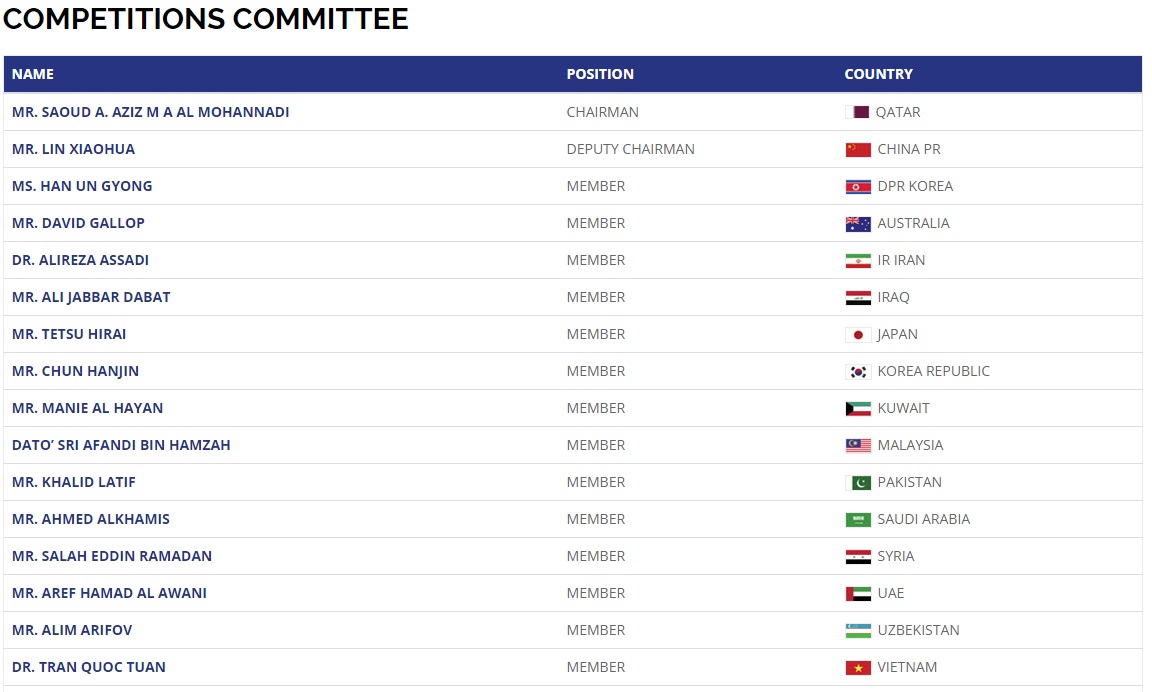1152x692 pixels.
Task: Click the Uzbekistan flag icon
Action: pos(858,631)
